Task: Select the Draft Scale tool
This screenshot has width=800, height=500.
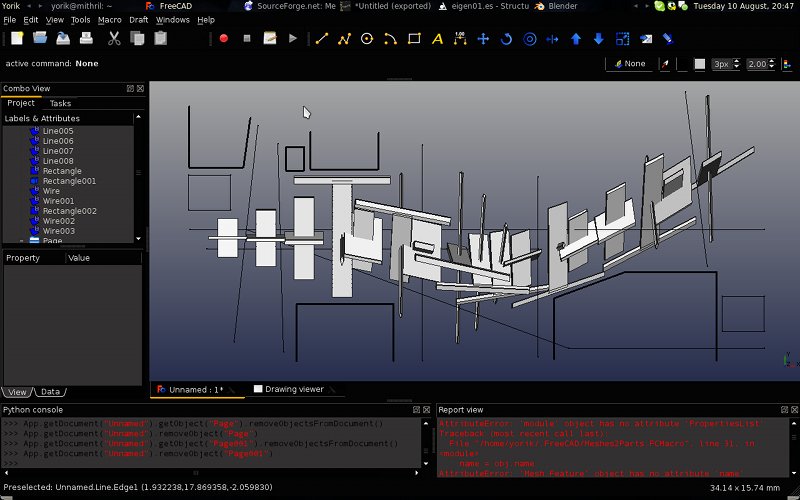Action: pos(622,39)
